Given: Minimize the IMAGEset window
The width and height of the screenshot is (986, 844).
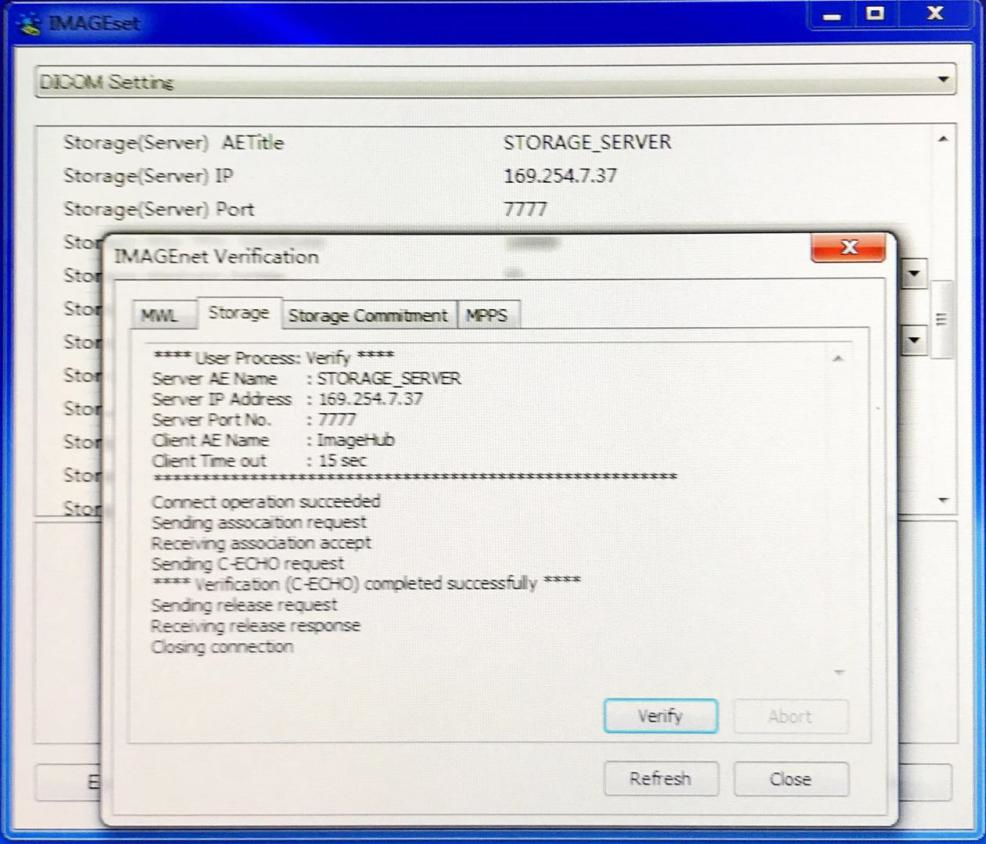Looking at the screenshot, I should click(832, 15).
